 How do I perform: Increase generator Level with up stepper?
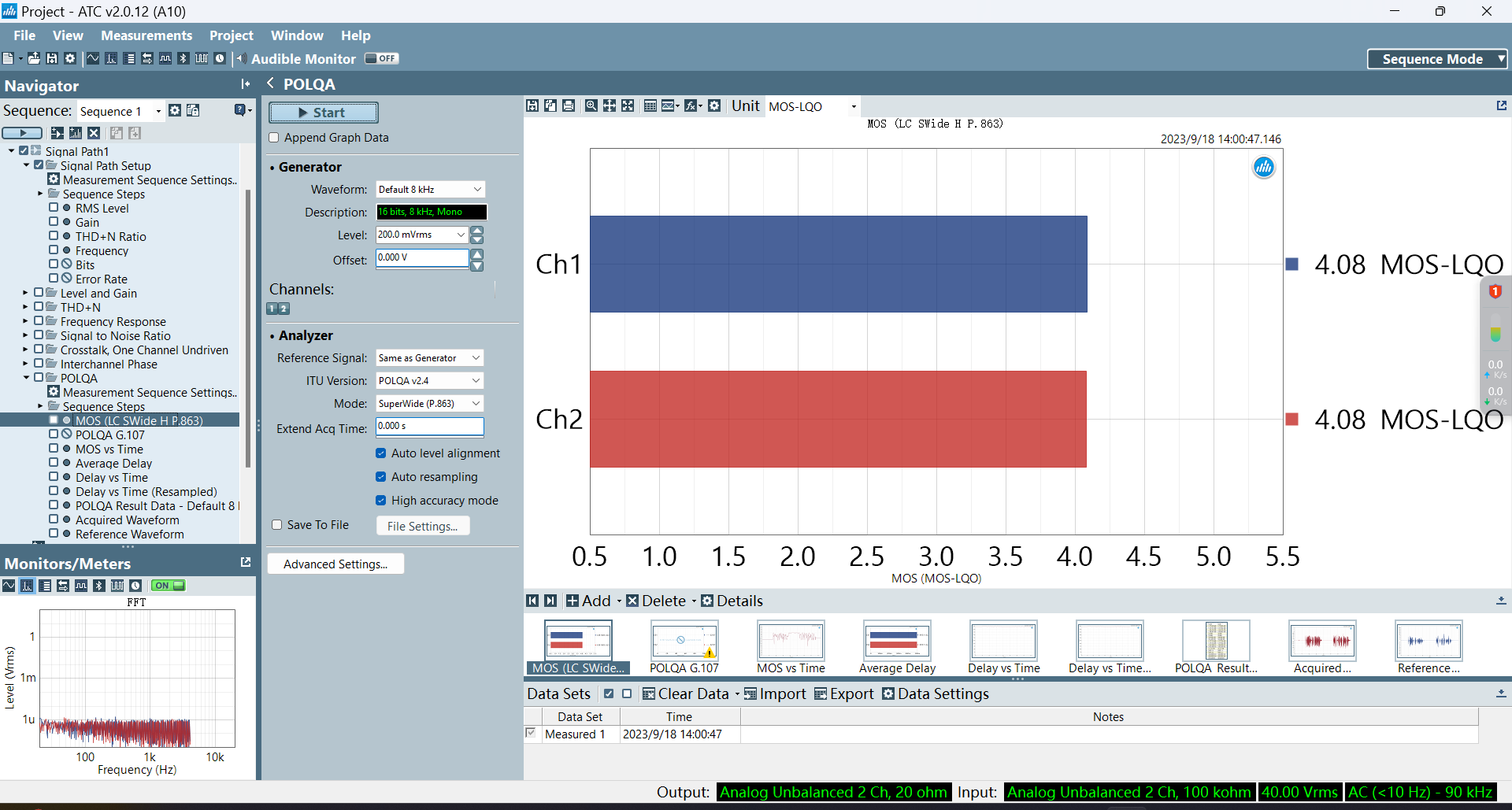click(x=476, y=230)
